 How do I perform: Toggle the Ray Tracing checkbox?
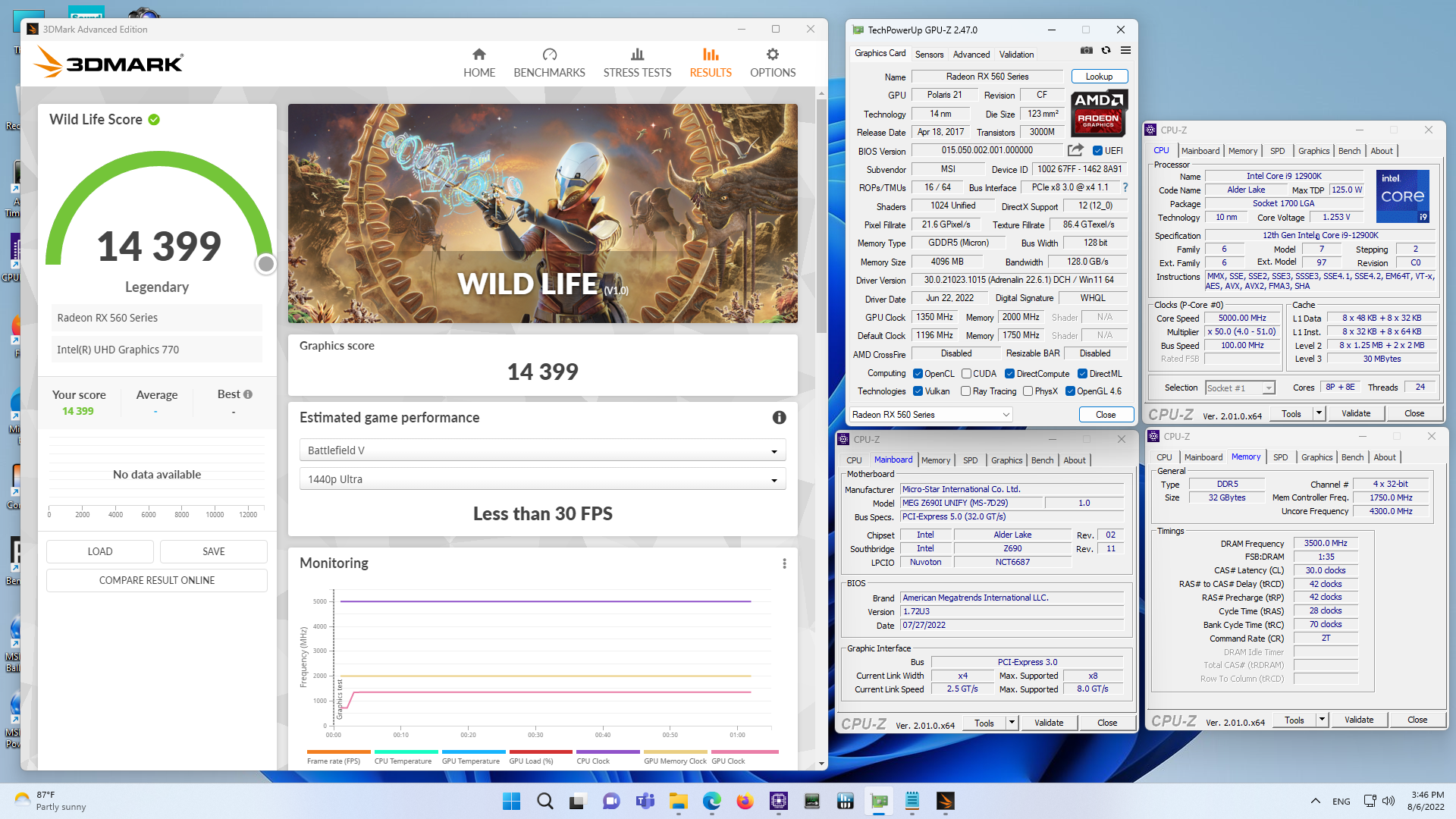click(965, 391)
